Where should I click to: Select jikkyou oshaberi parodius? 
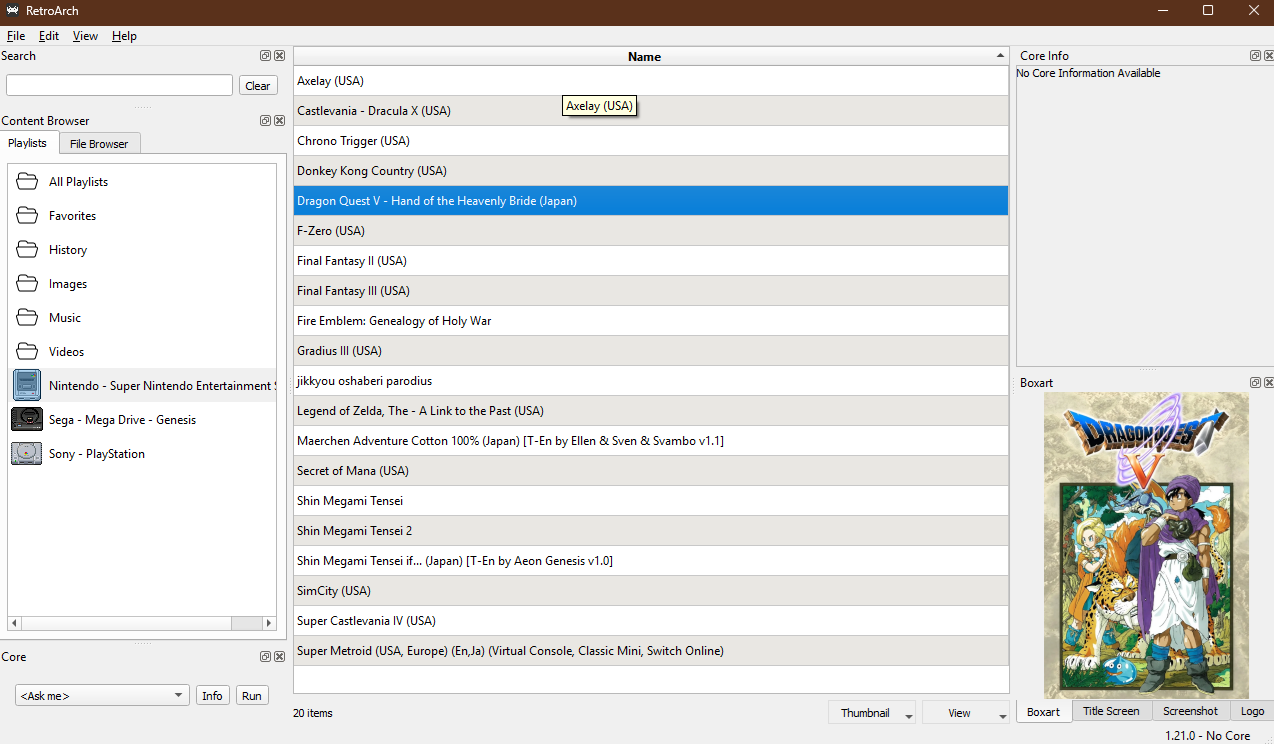[x=651, y=381]
